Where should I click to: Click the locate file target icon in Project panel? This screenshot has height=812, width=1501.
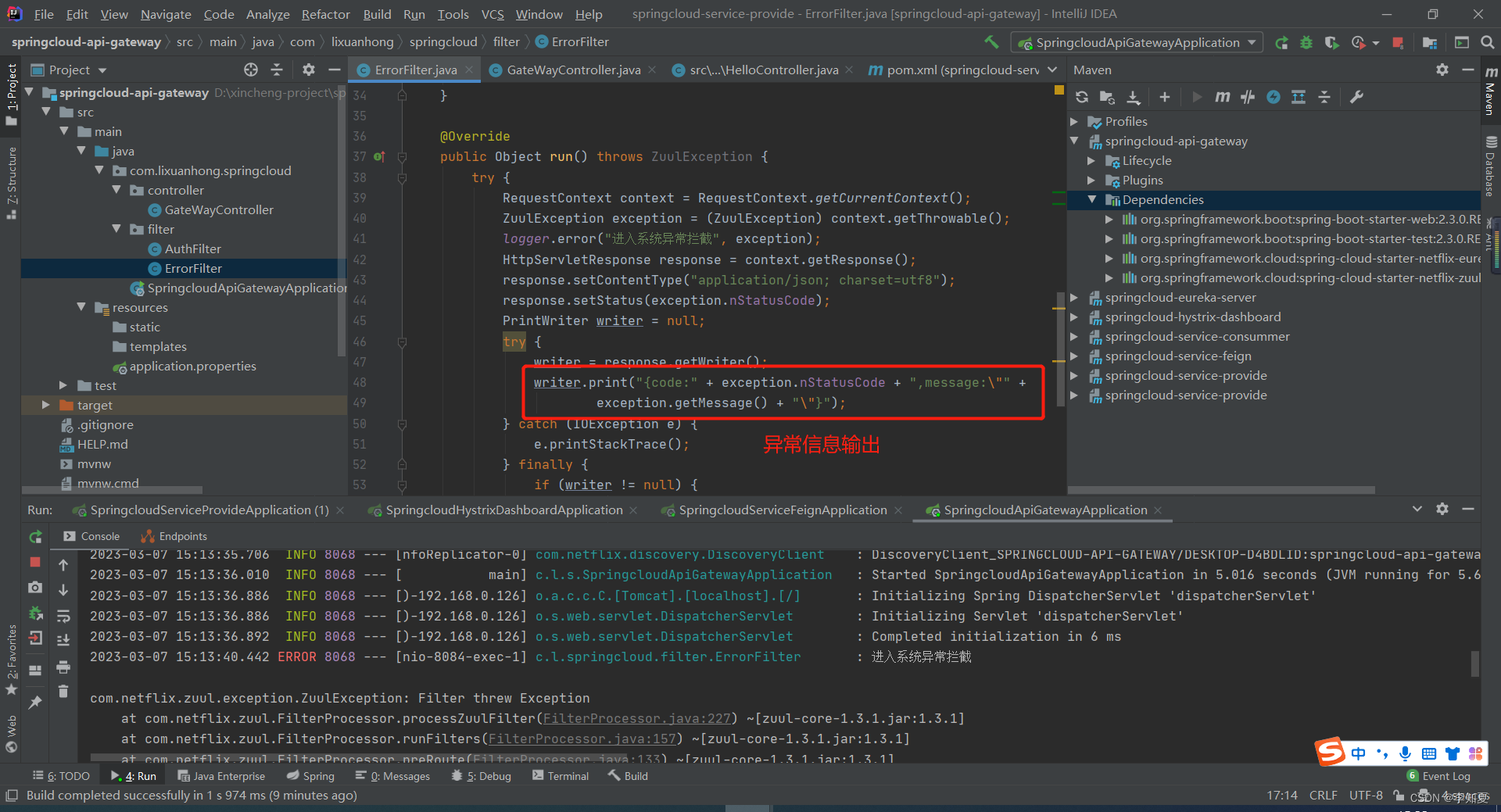coord(251,70)
